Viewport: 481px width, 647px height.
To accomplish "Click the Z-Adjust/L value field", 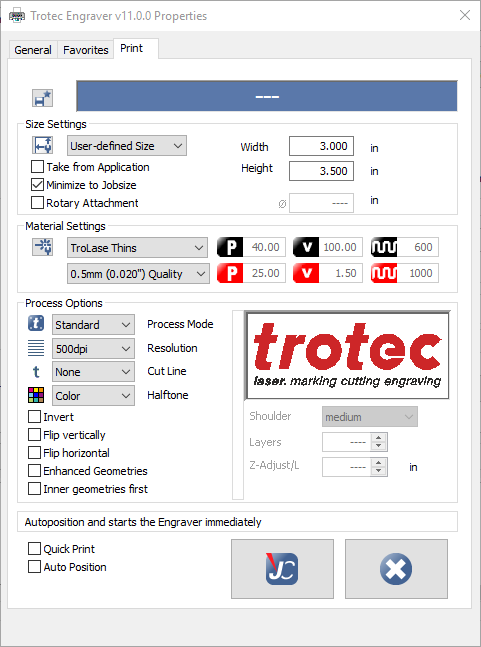I will tap(347, 467).
